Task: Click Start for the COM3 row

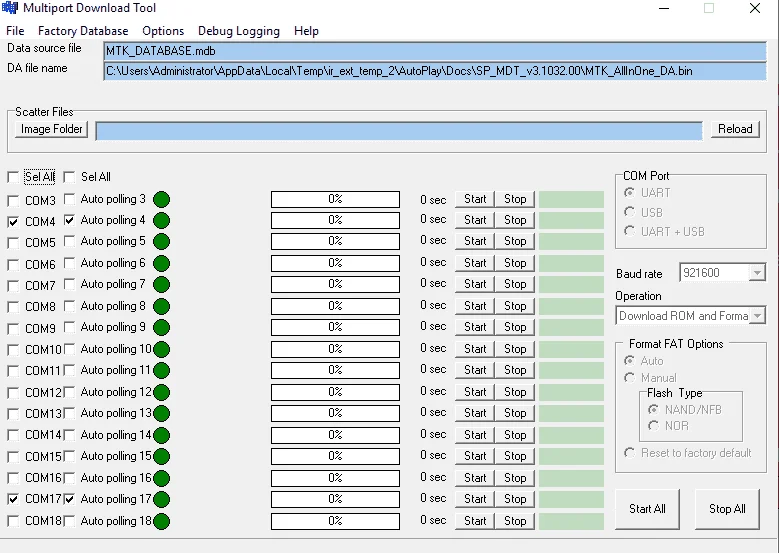Action: pyautogui.click(x=475, y=199)
